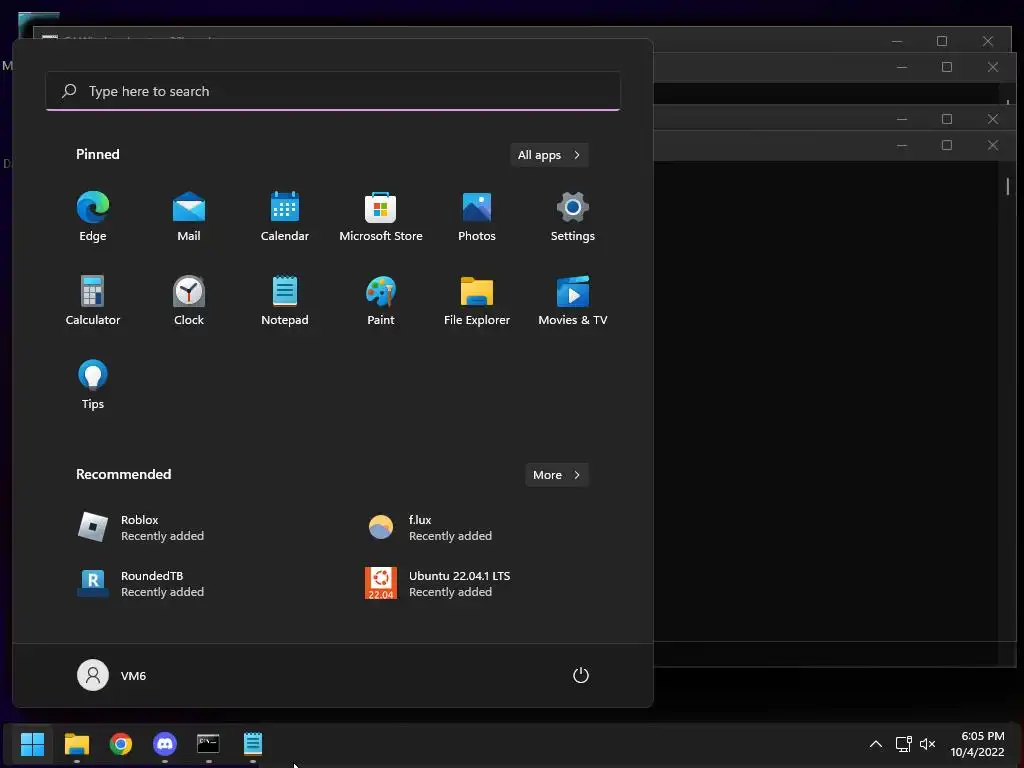The width and height of the screenshot is (1024, 768).
Task: Show More recommended items
Action: pyautogui.click(x=556, y=475)
